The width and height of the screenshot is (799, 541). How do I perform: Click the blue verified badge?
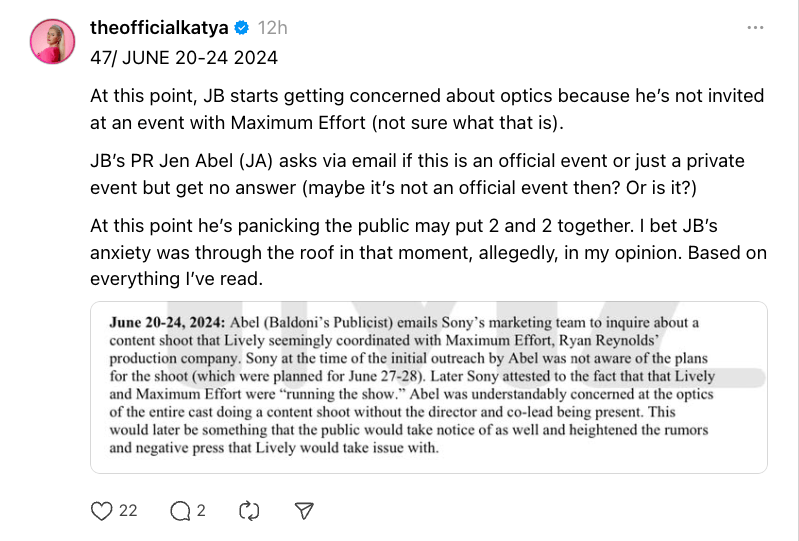point(241,28)
